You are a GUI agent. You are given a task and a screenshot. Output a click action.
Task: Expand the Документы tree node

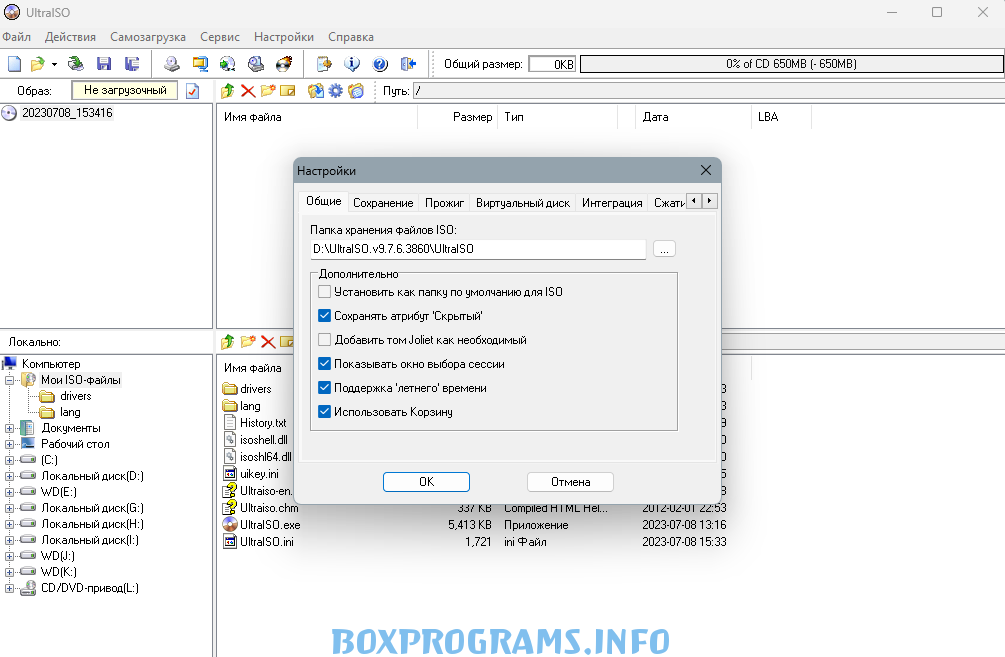tap(10, 428)
